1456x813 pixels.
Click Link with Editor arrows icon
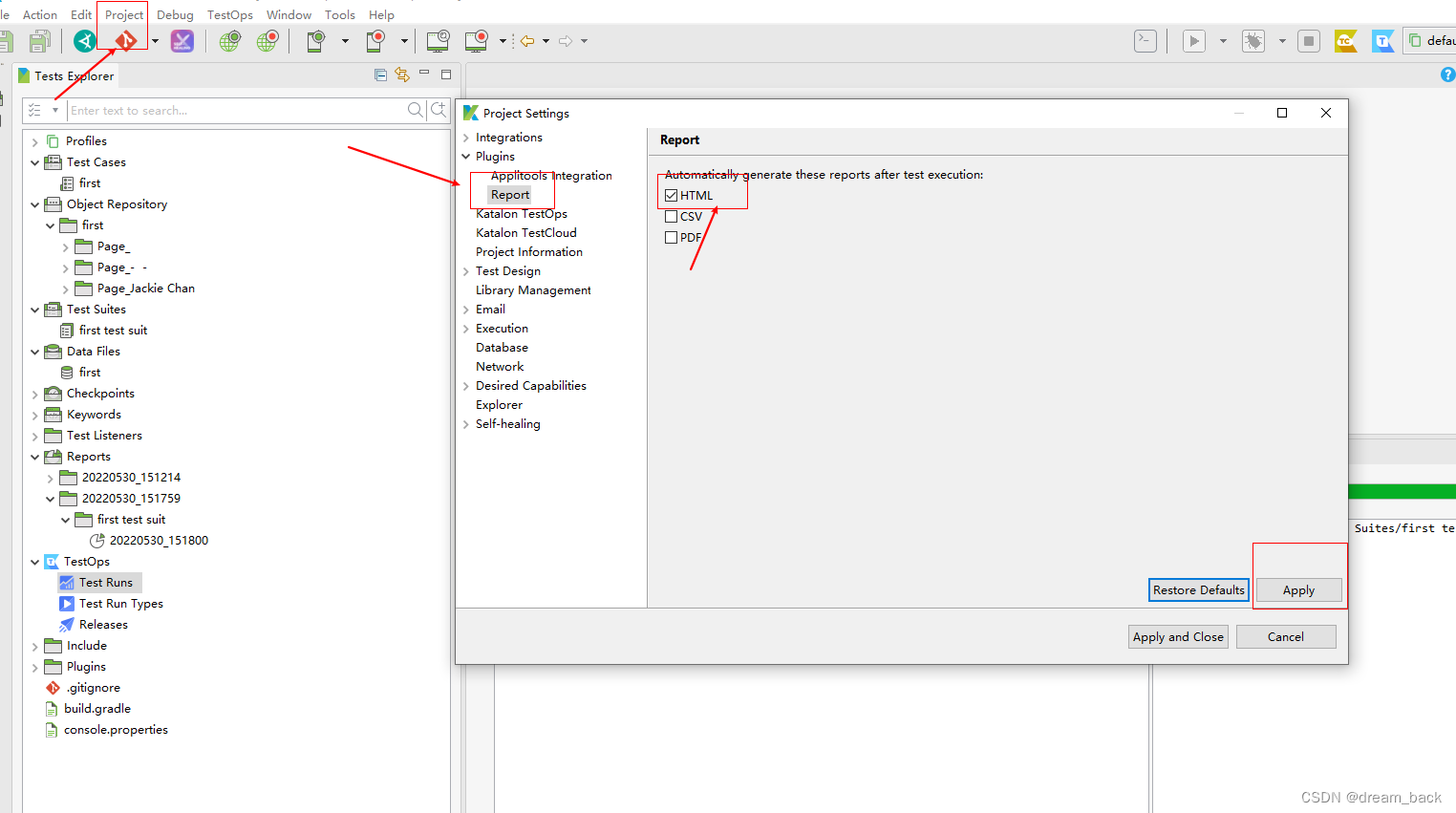[402, 75]
